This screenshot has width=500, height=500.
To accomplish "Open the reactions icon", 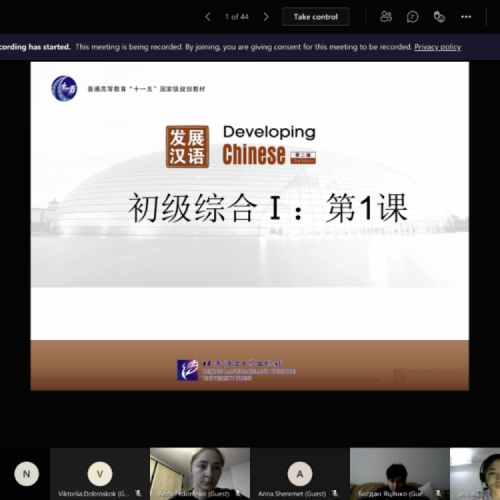I will point(439,17).
